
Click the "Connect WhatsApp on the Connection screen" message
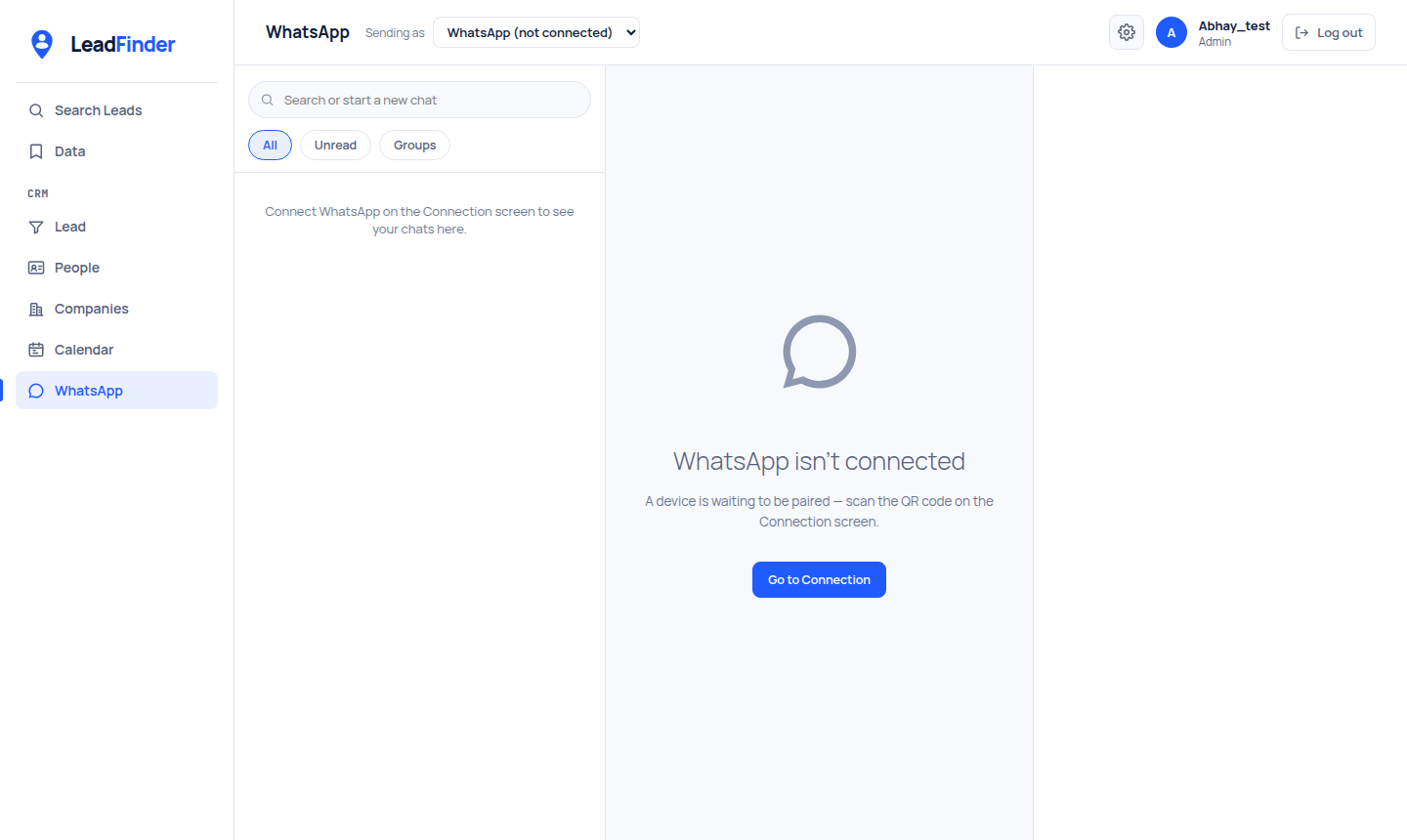click(x=419, y=220)
